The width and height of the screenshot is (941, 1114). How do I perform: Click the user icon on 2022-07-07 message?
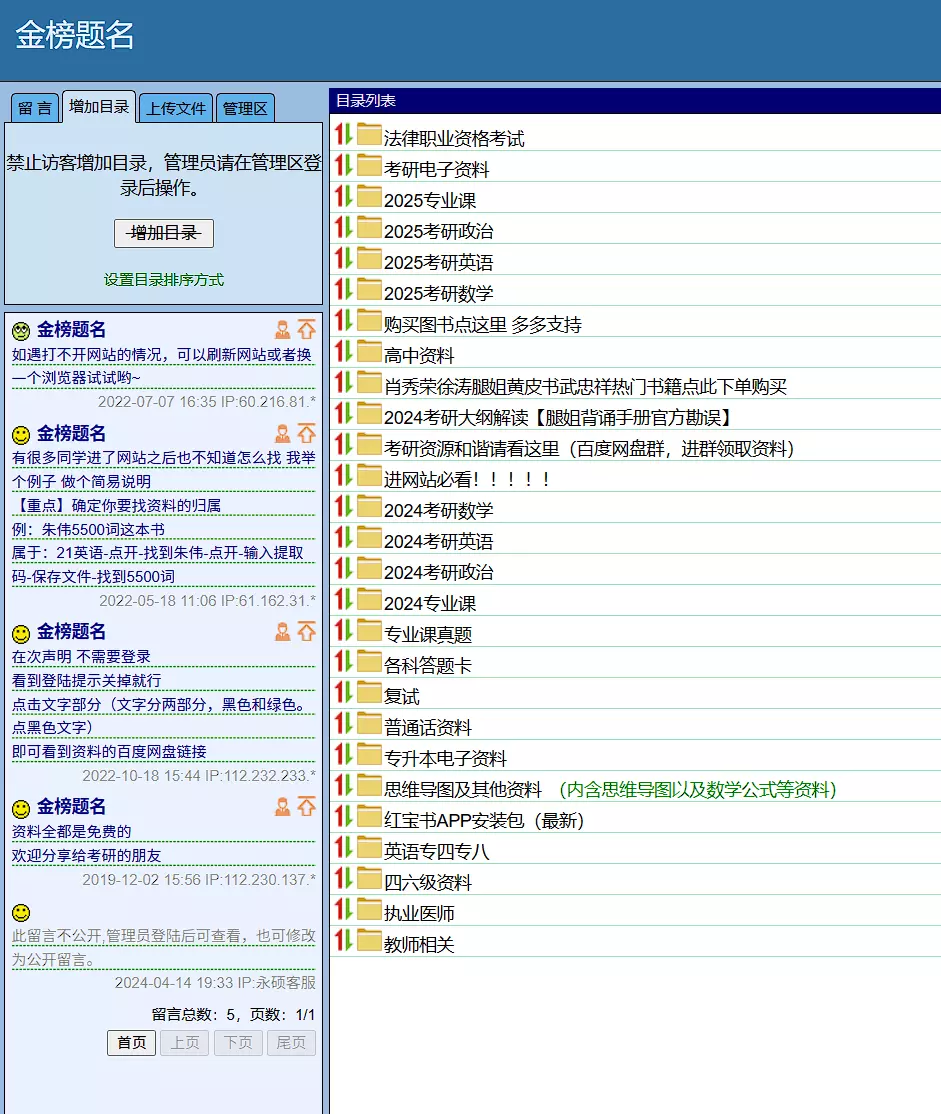[x=283, y=330]
